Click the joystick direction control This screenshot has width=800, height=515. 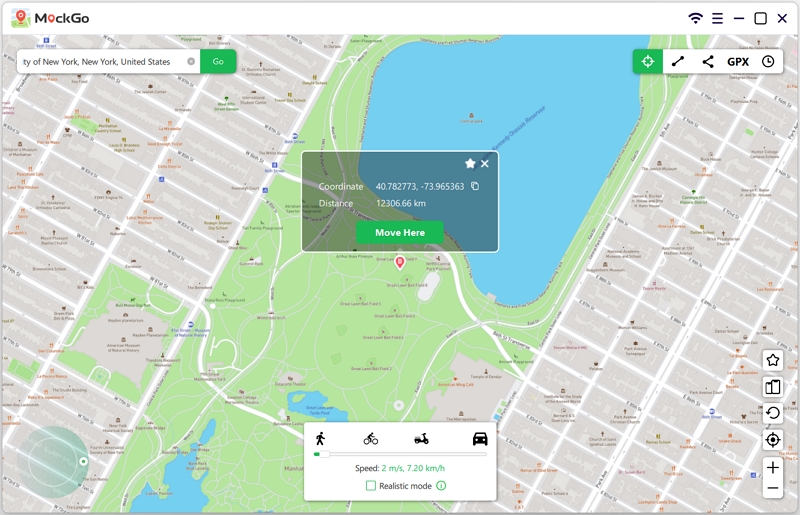(x=53, y=461)
